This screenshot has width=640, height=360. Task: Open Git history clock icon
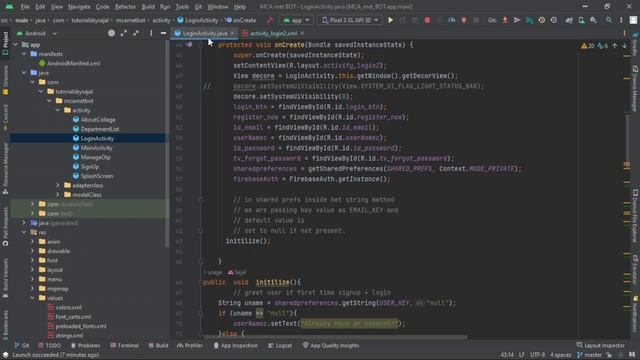tap(542, 20)
